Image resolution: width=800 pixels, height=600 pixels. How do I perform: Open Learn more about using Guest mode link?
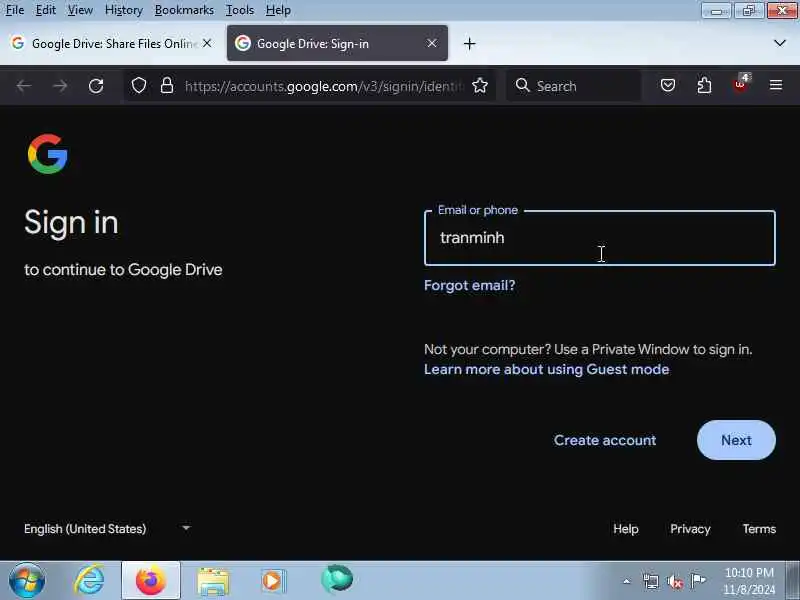[x=546, y=369]
